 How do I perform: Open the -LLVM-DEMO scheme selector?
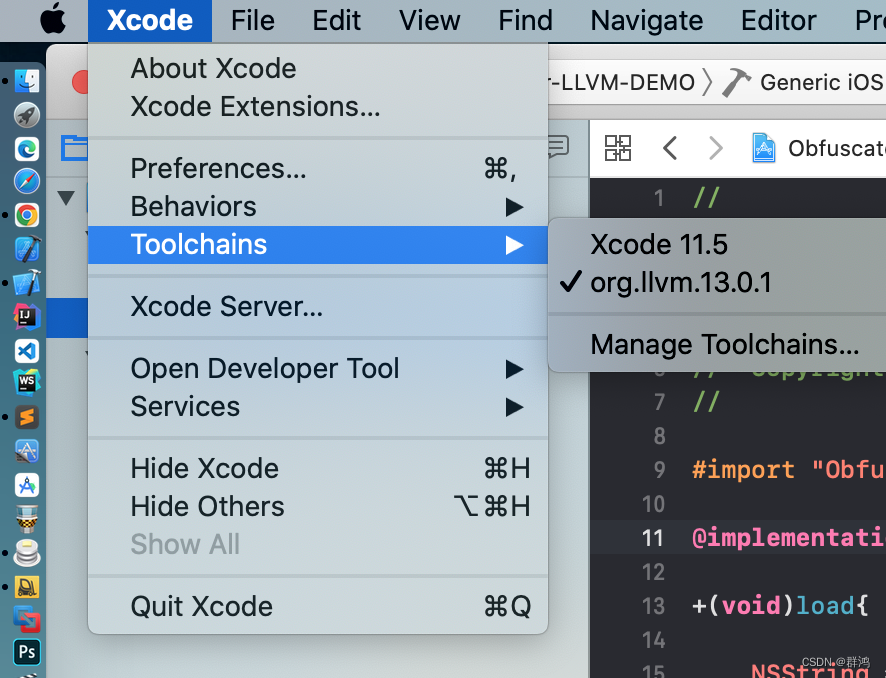tap(622, 82)
